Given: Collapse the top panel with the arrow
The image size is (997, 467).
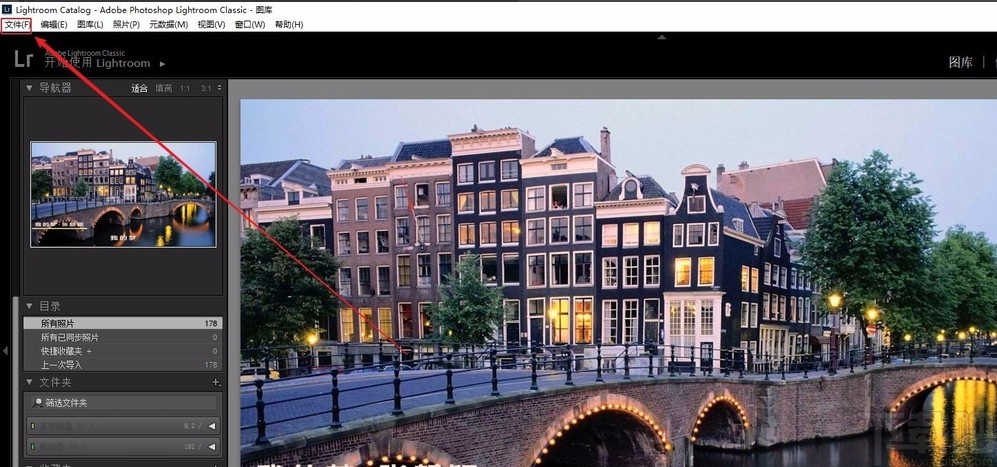Looking at the screenshot, I should click(662, 37).
